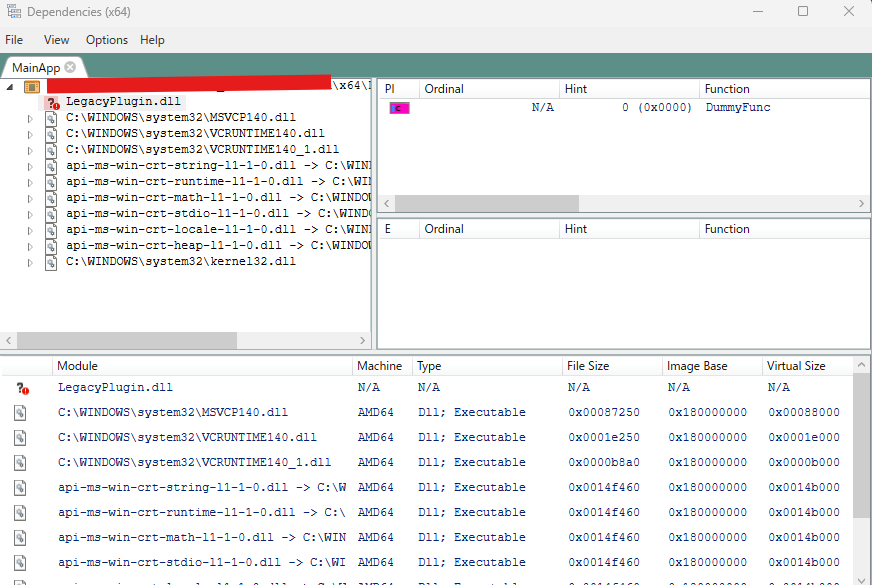Click the module icon beside MSVCP140.dll in the tree

click(x=50, y=117)
